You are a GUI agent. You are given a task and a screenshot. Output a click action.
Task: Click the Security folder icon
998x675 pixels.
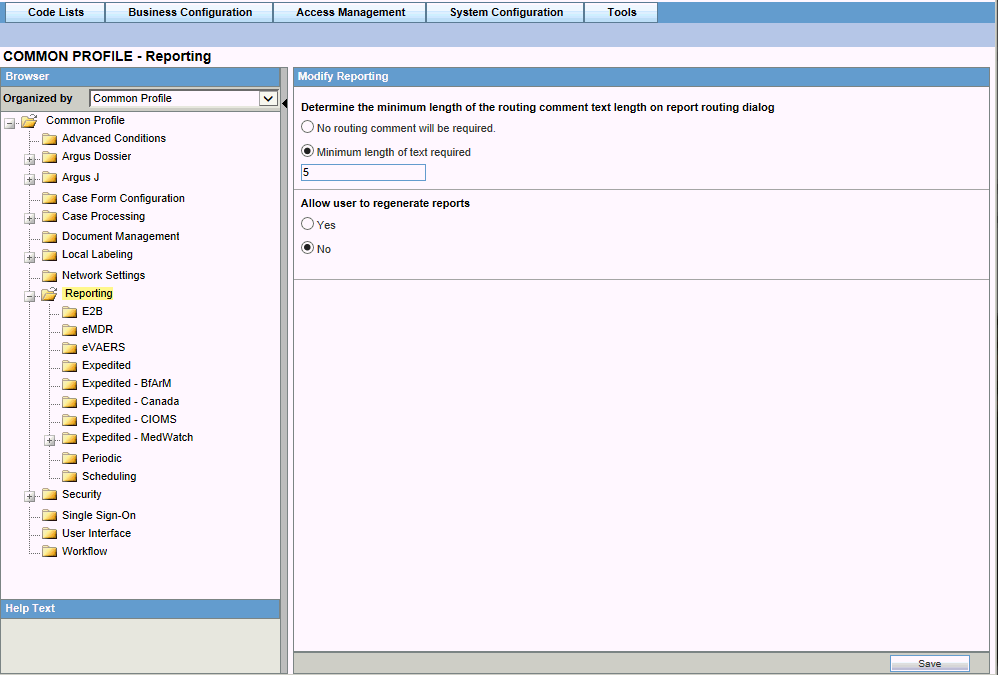pyautogui.click(x=50, y=495)
